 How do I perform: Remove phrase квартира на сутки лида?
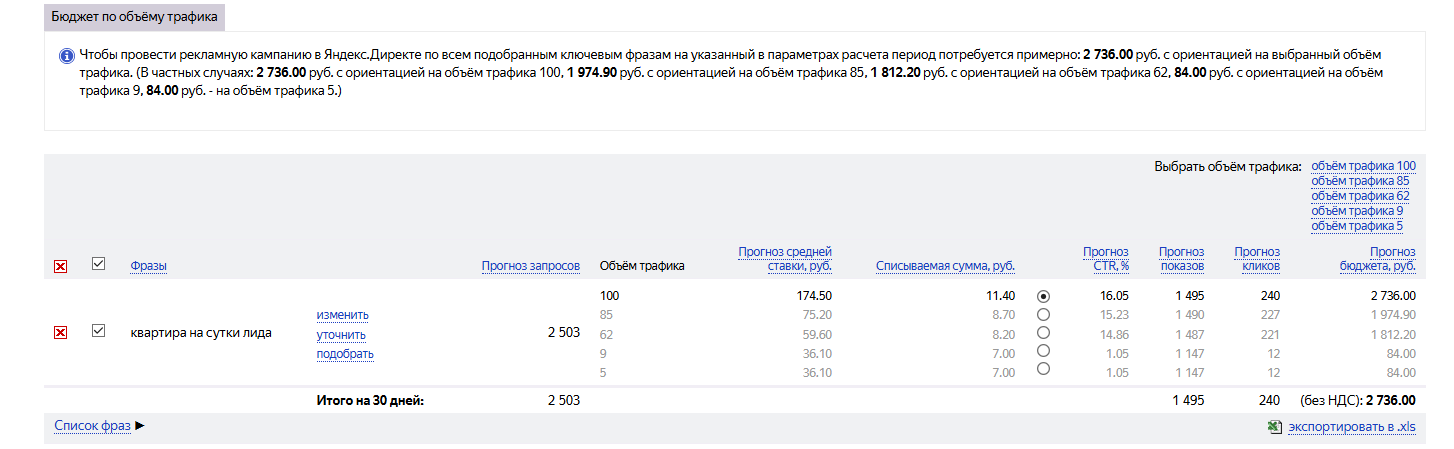click(60, 332)
